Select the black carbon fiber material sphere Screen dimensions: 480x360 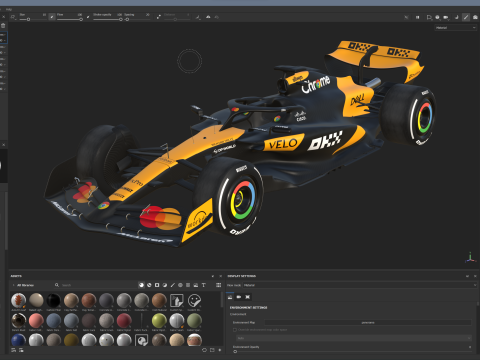coord(53,300)
